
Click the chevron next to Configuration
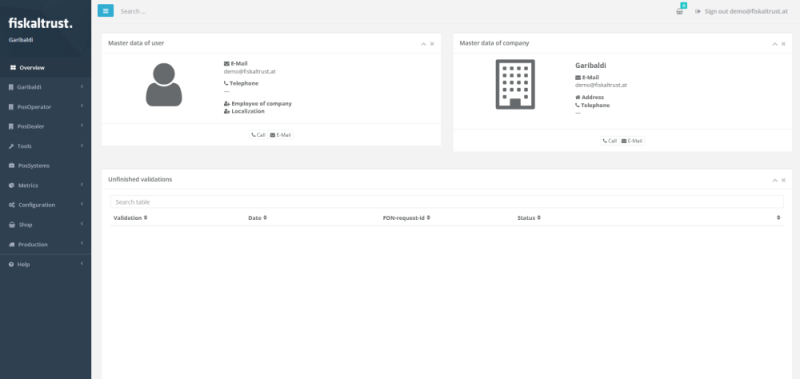click(x=82, y=204)
